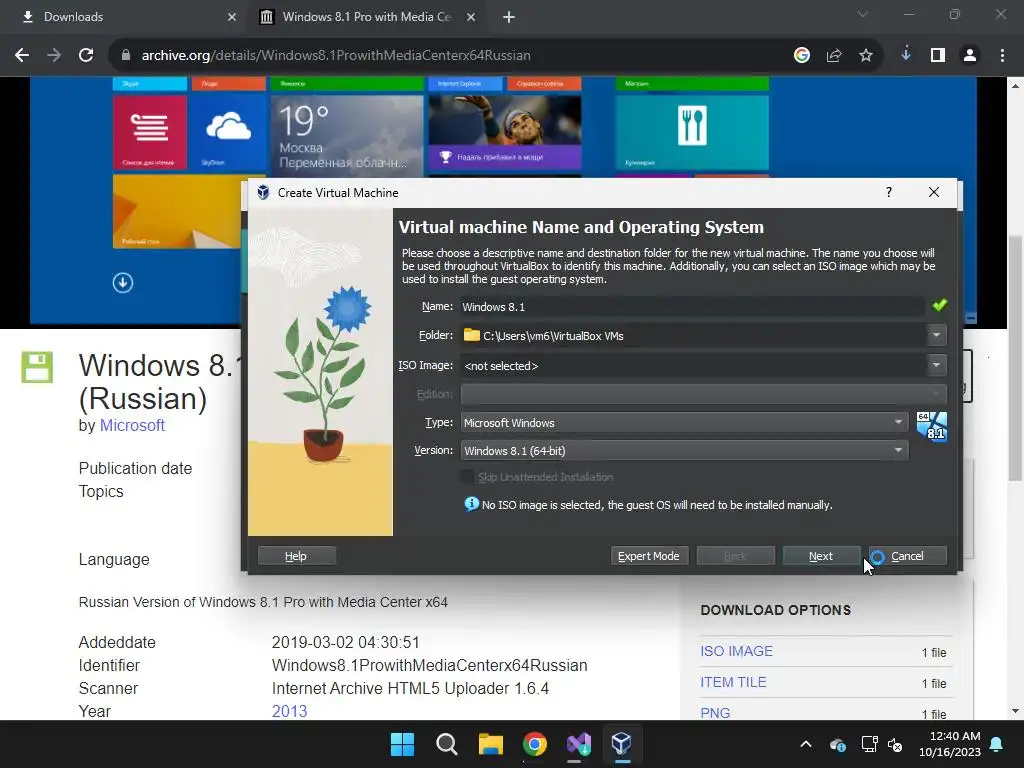Open the Microsoft author link
1024x768 pixels.
[x=132, y=425]
